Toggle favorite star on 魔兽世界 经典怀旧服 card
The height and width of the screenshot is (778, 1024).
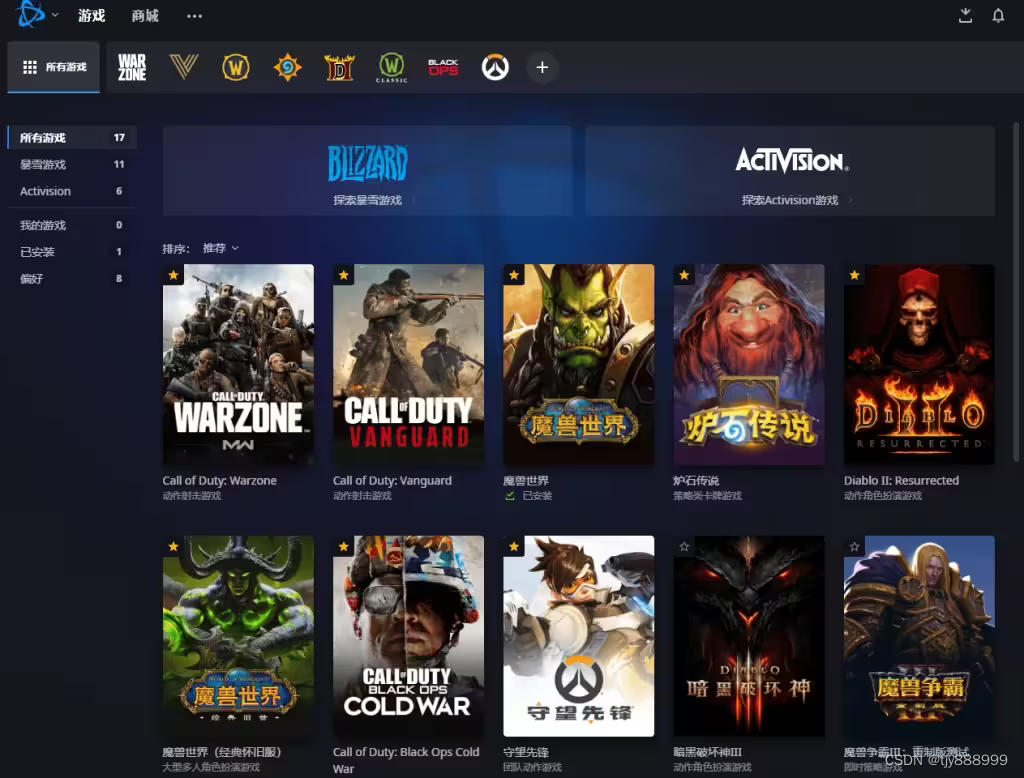(x=174, y=547)
